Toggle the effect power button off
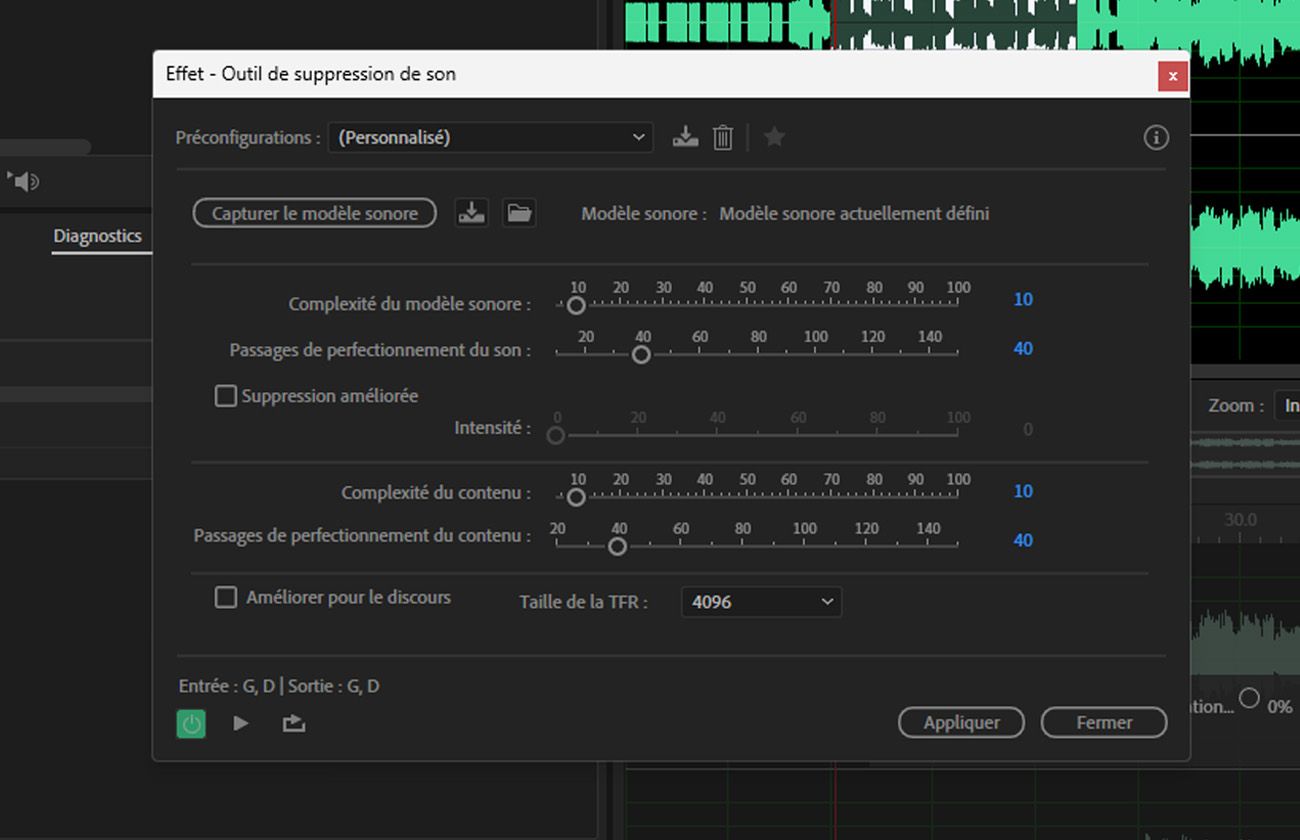 [191, 723]
